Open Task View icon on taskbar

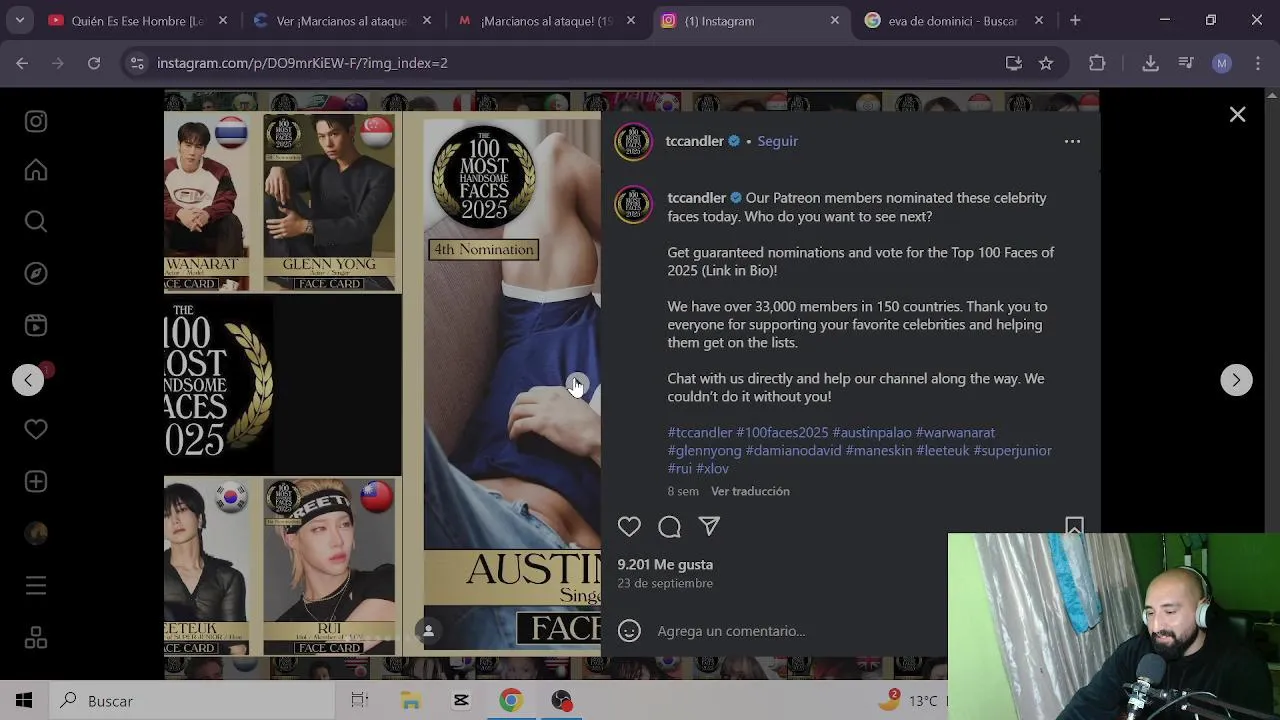[360, 701]
